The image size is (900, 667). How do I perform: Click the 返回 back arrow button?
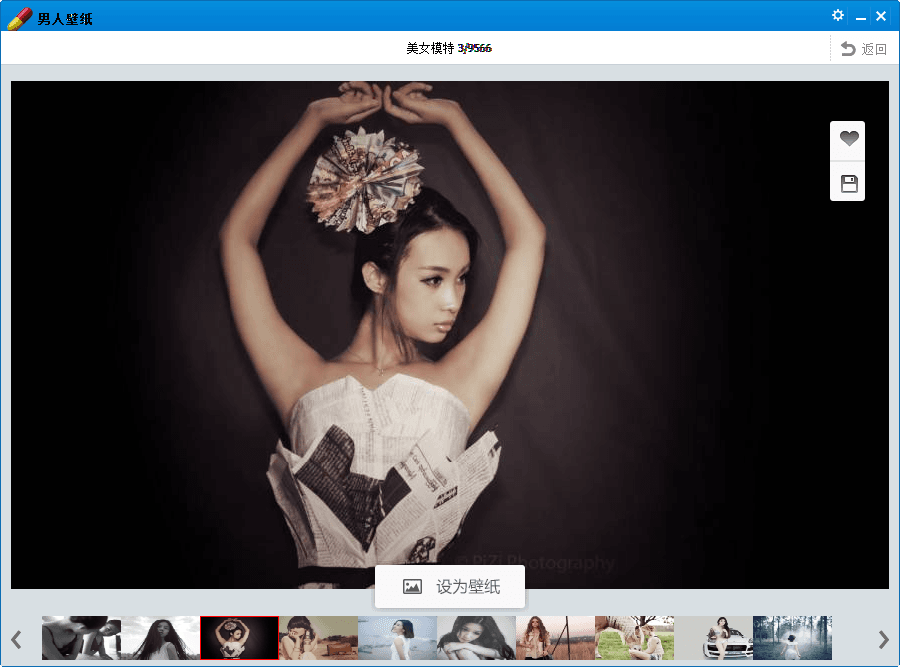[x=864, y=49]
